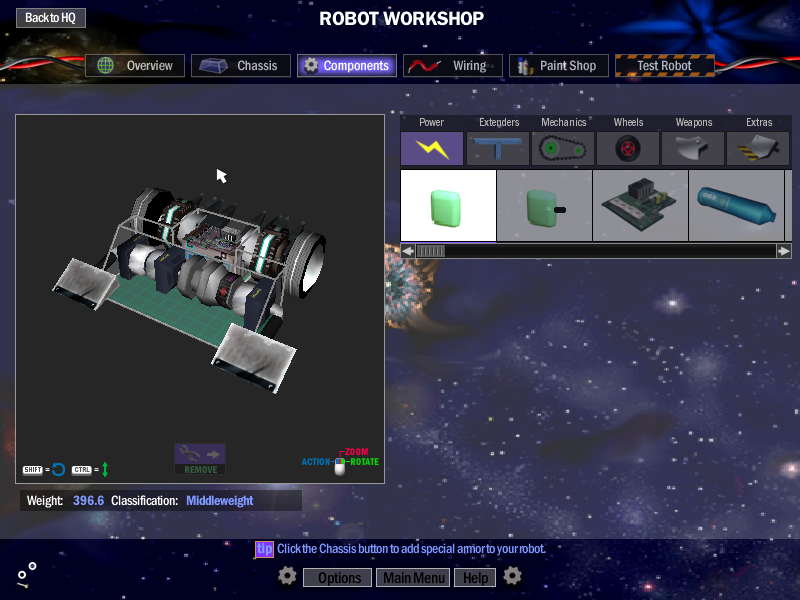Screen dimensions: 800x600
Task: Click the Remove component pliers button
Action: [200, 459]
